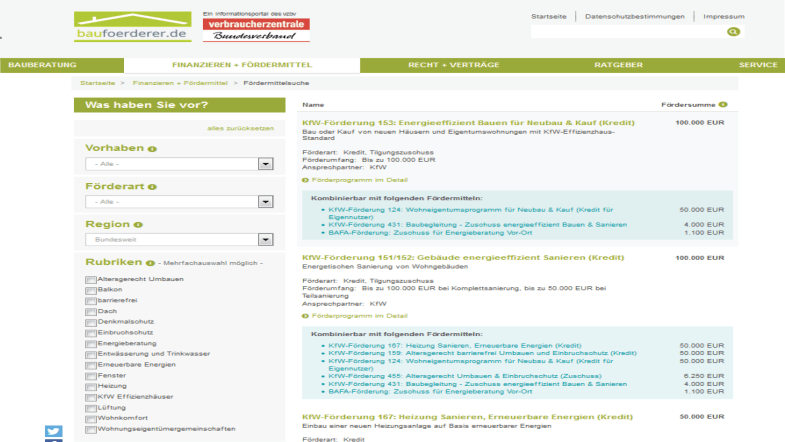The image size is (785, 442).
Task: Open the Impressum link
Action: (723, 17)
